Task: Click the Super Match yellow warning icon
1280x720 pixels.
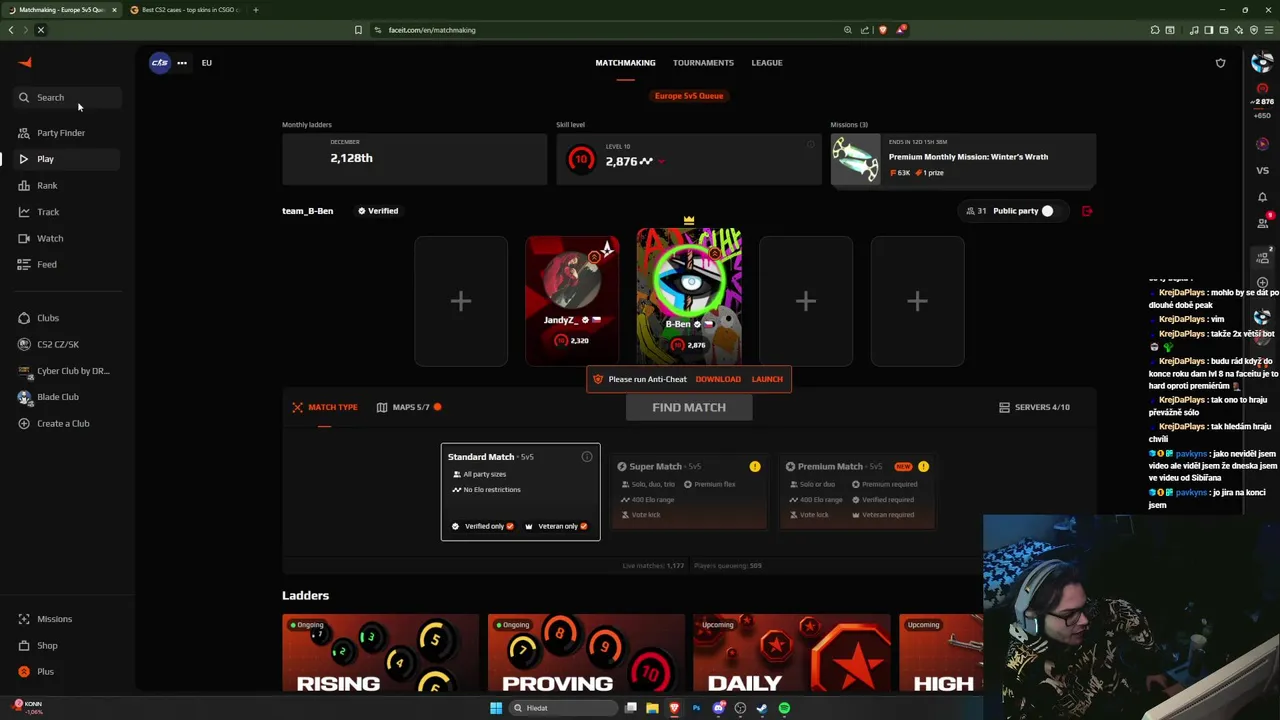Action: pos(755,466)
